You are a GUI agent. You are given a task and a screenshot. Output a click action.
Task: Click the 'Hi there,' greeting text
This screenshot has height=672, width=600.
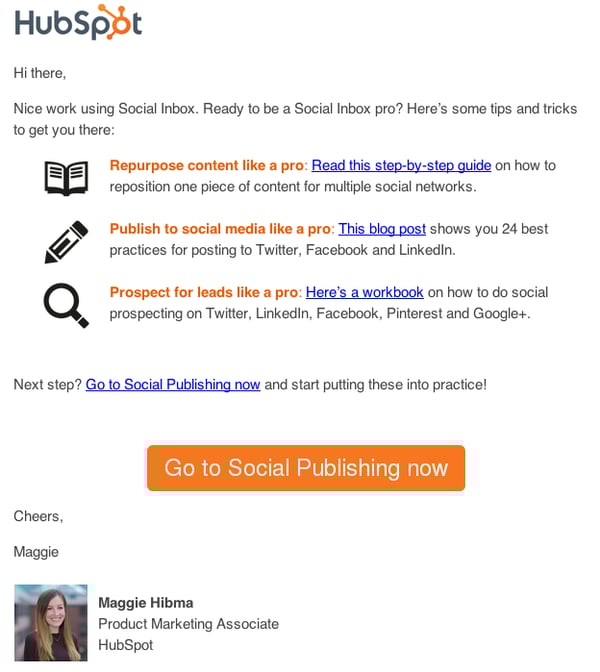[40, 73]
